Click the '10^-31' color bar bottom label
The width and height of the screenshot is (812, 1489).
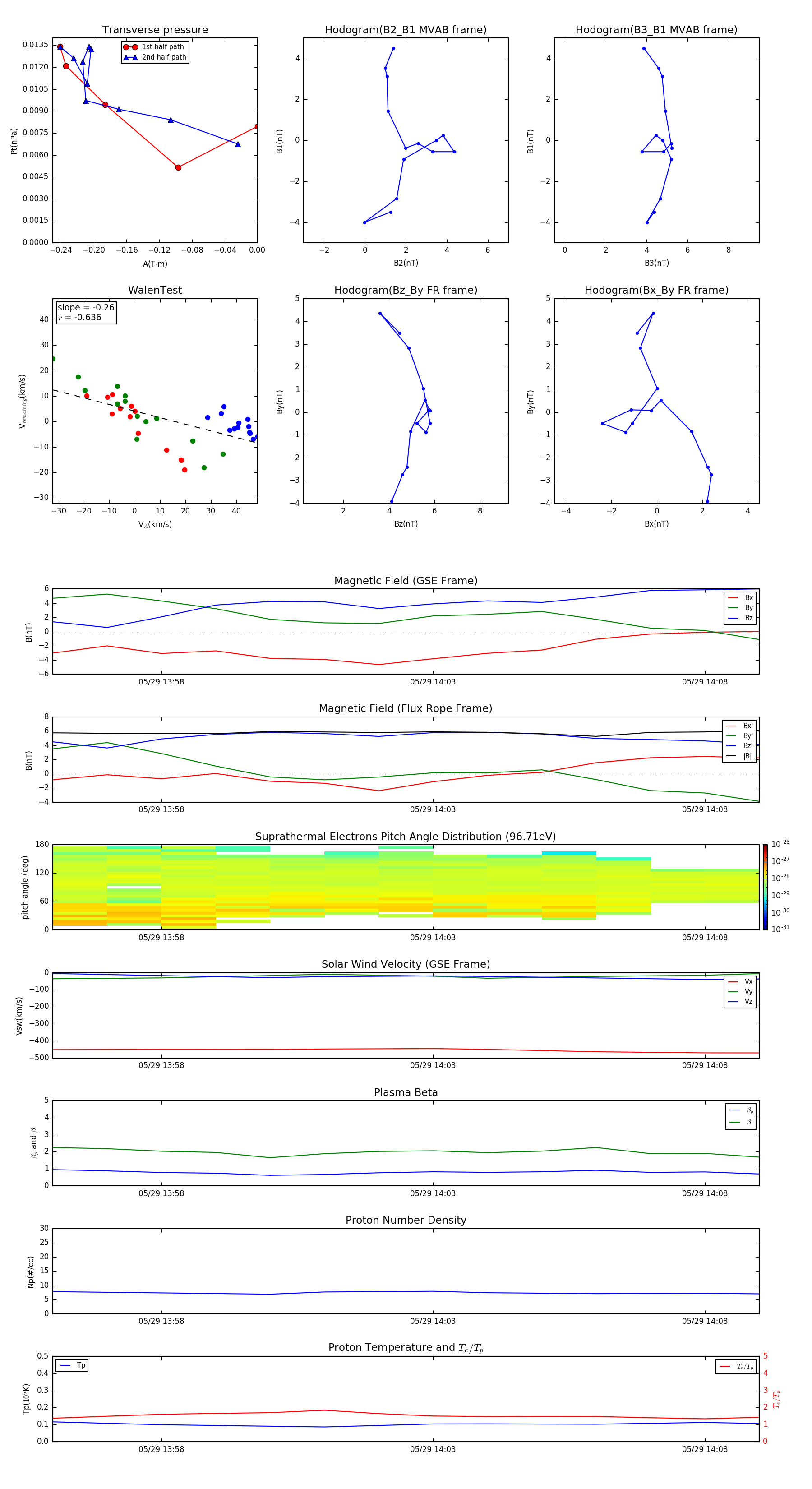780,929
